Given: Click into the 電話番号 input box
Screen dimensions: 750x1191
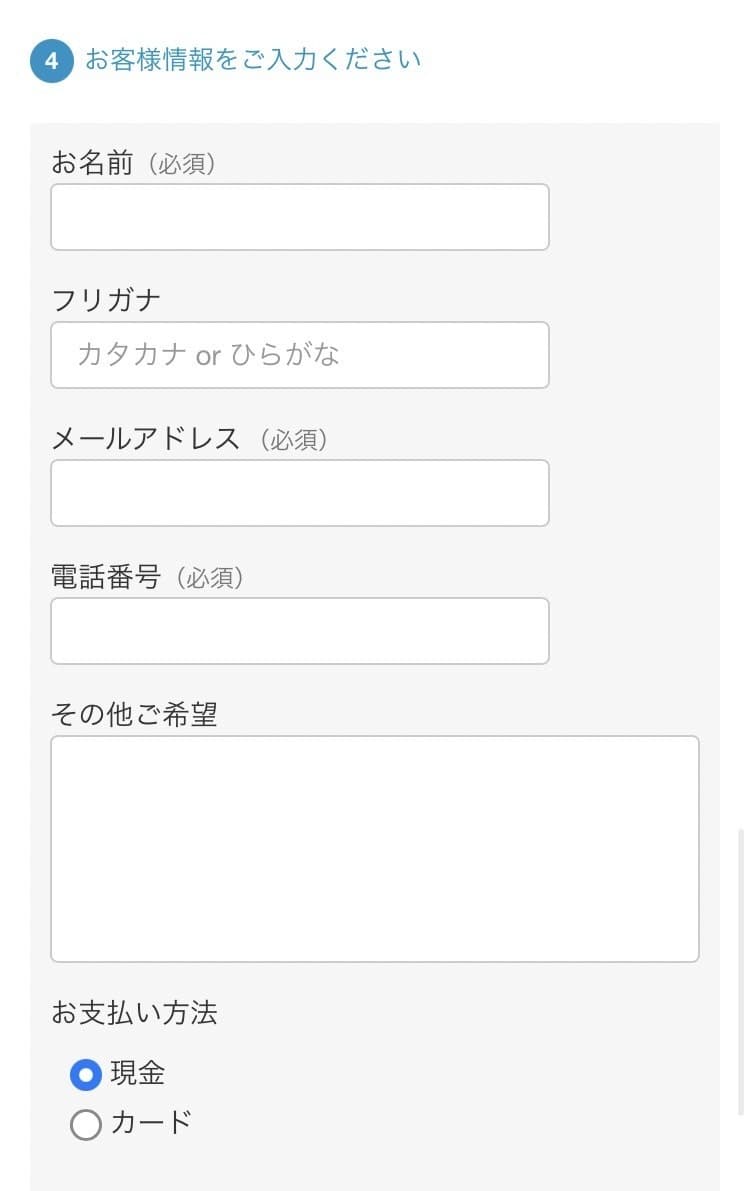Looking at the screenshot, I should (300, 631).
